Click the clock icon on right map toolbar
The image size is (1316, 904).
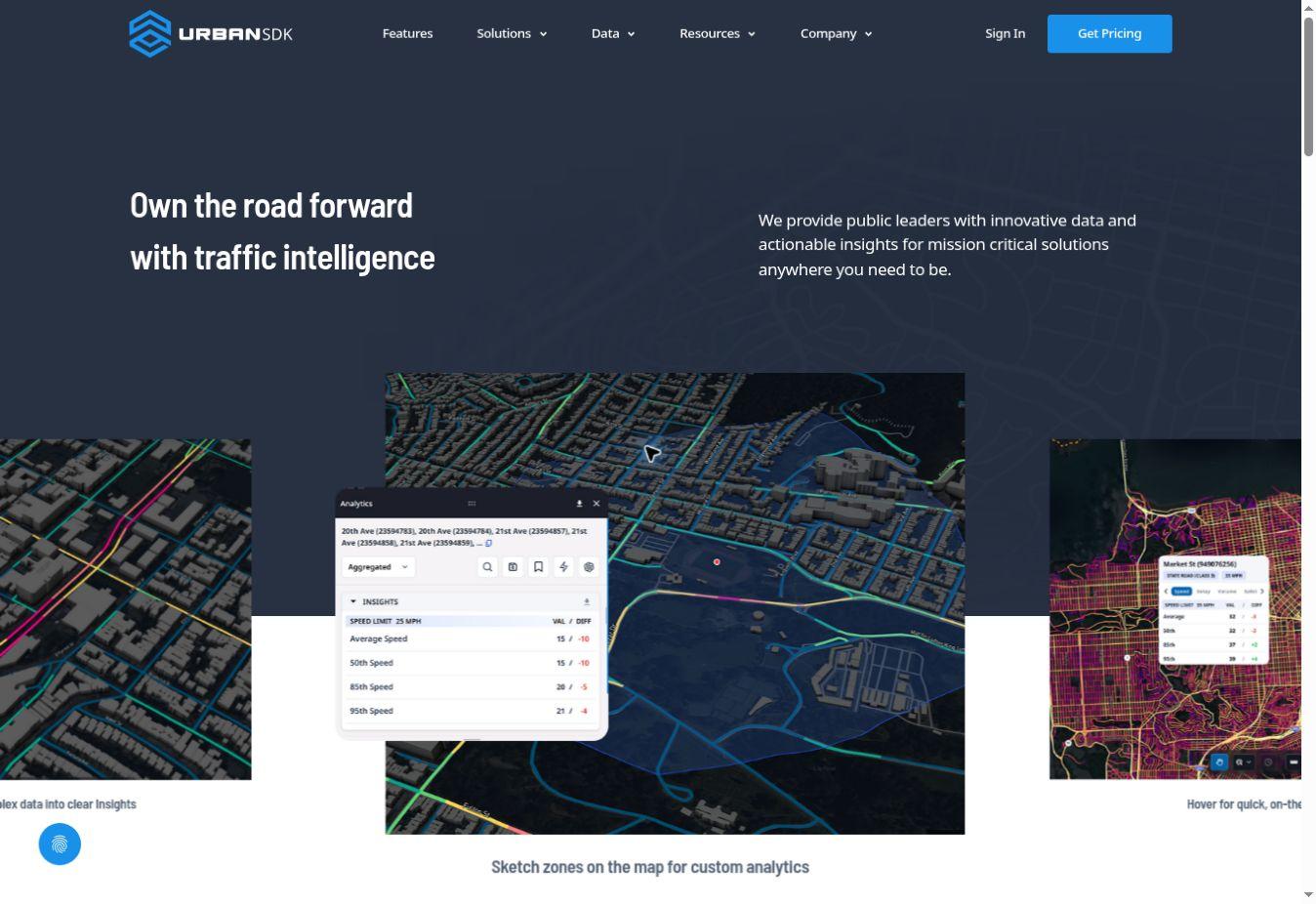pyautogui.click(x=1268, y=762)
